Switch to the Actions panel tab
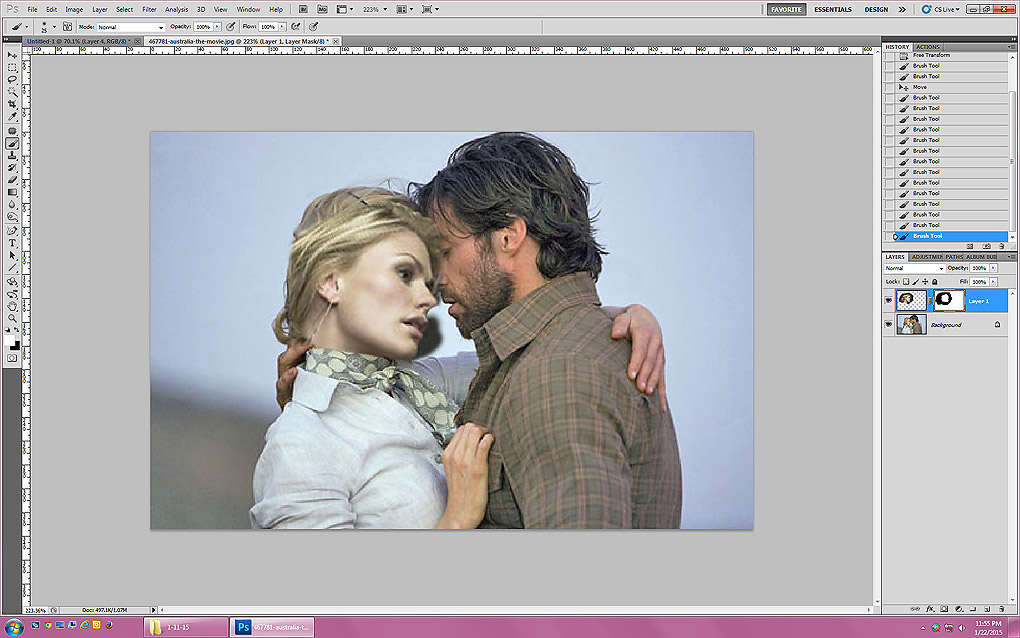Image resolution: width=1020 pixels, height=638 pixels. pos(928,47)
